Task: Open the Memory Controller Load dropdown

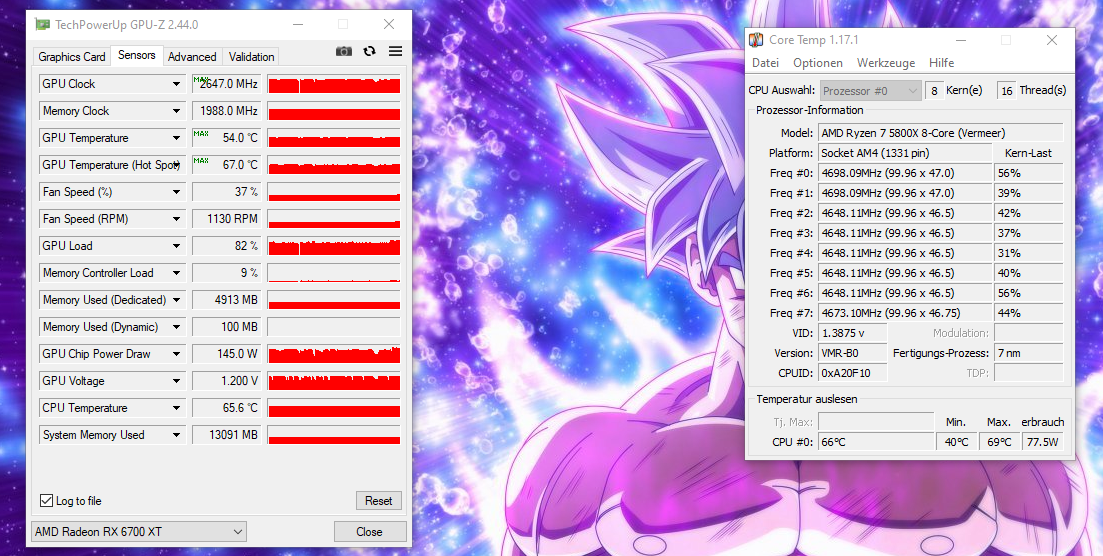Action: click(177, 273)
